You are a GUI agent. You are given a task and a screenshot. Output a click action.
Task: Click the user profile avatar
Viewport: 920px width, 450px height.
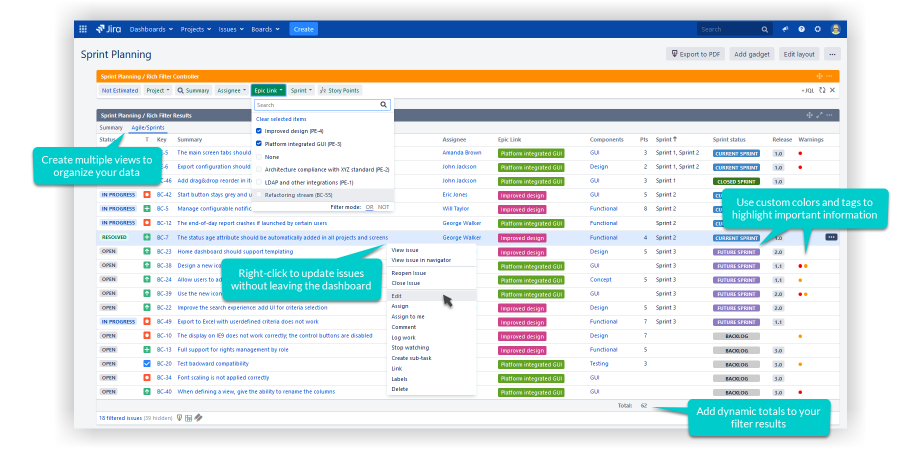[x=835, y=29]
